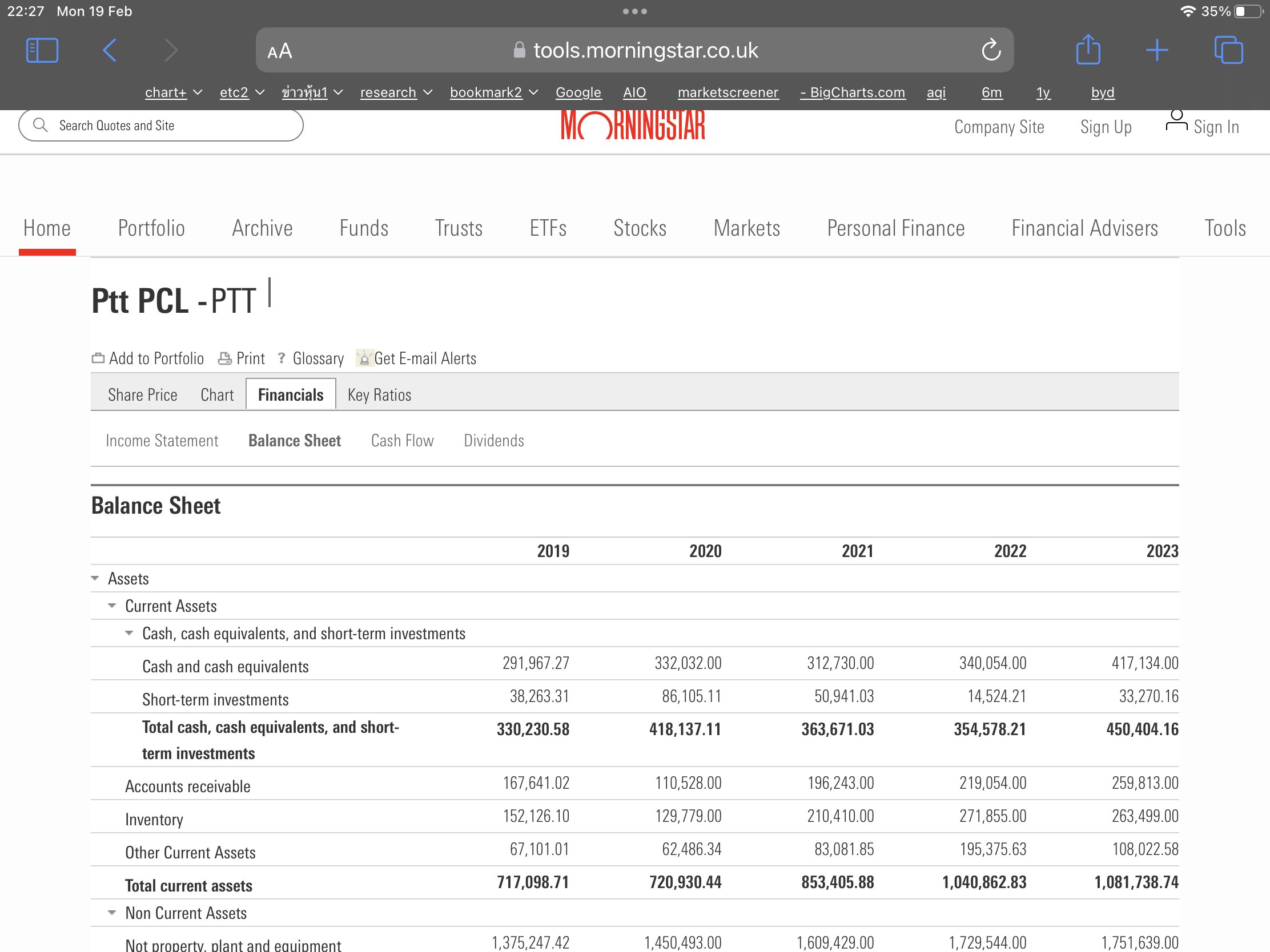Click the 2023 column header
This screenshot has width=1270, height=952.
[1162, 551]
